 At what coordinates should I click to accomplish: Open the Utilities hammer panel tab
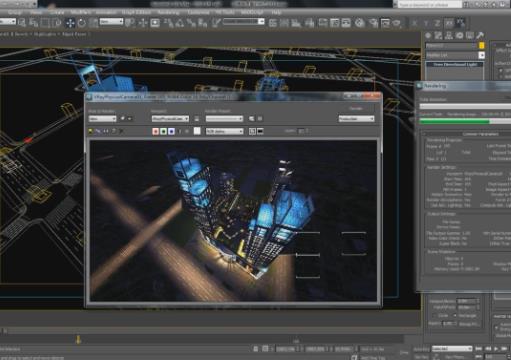click(480, 35)
